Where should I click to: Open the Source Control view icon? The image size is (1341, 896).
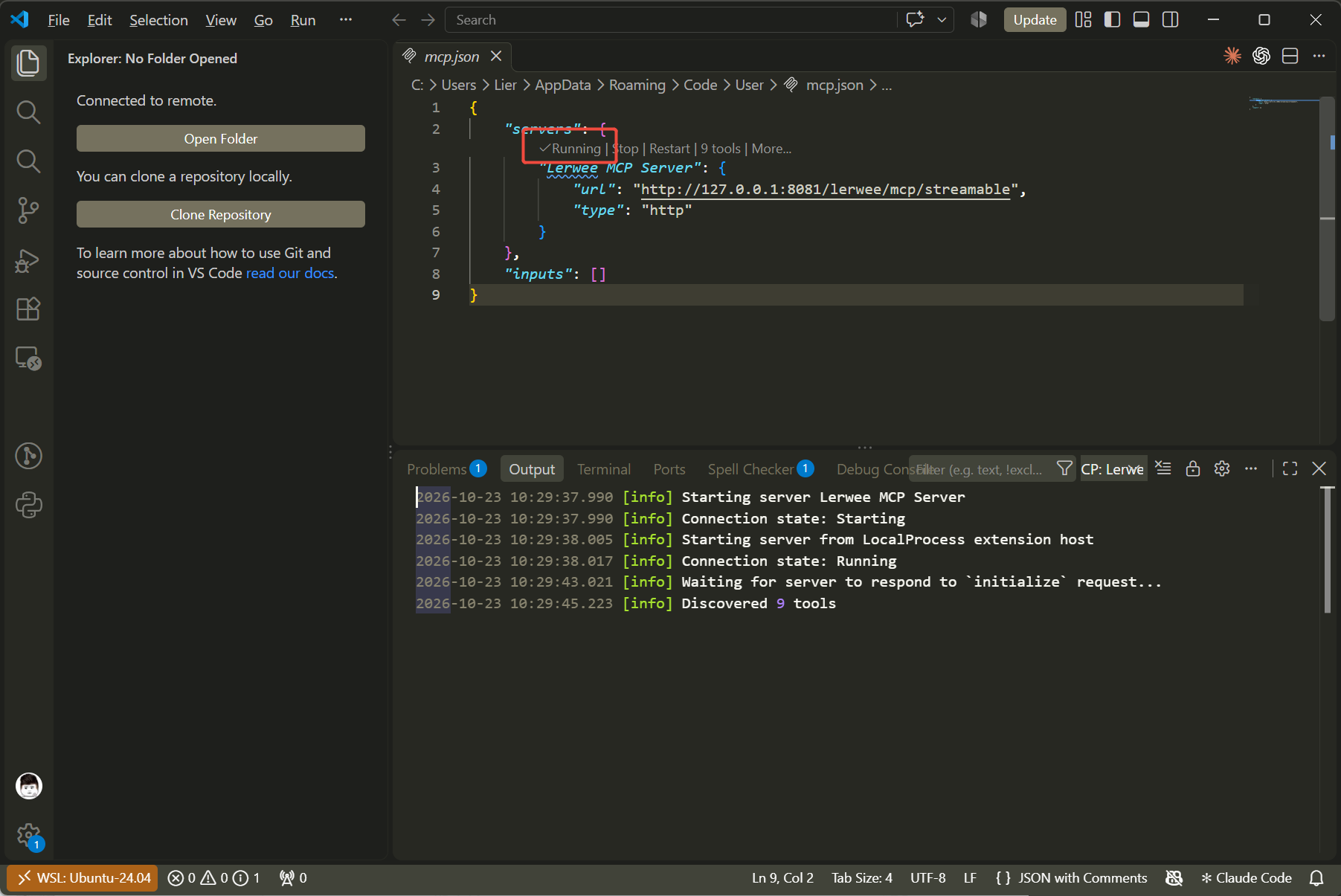(28, 210)
